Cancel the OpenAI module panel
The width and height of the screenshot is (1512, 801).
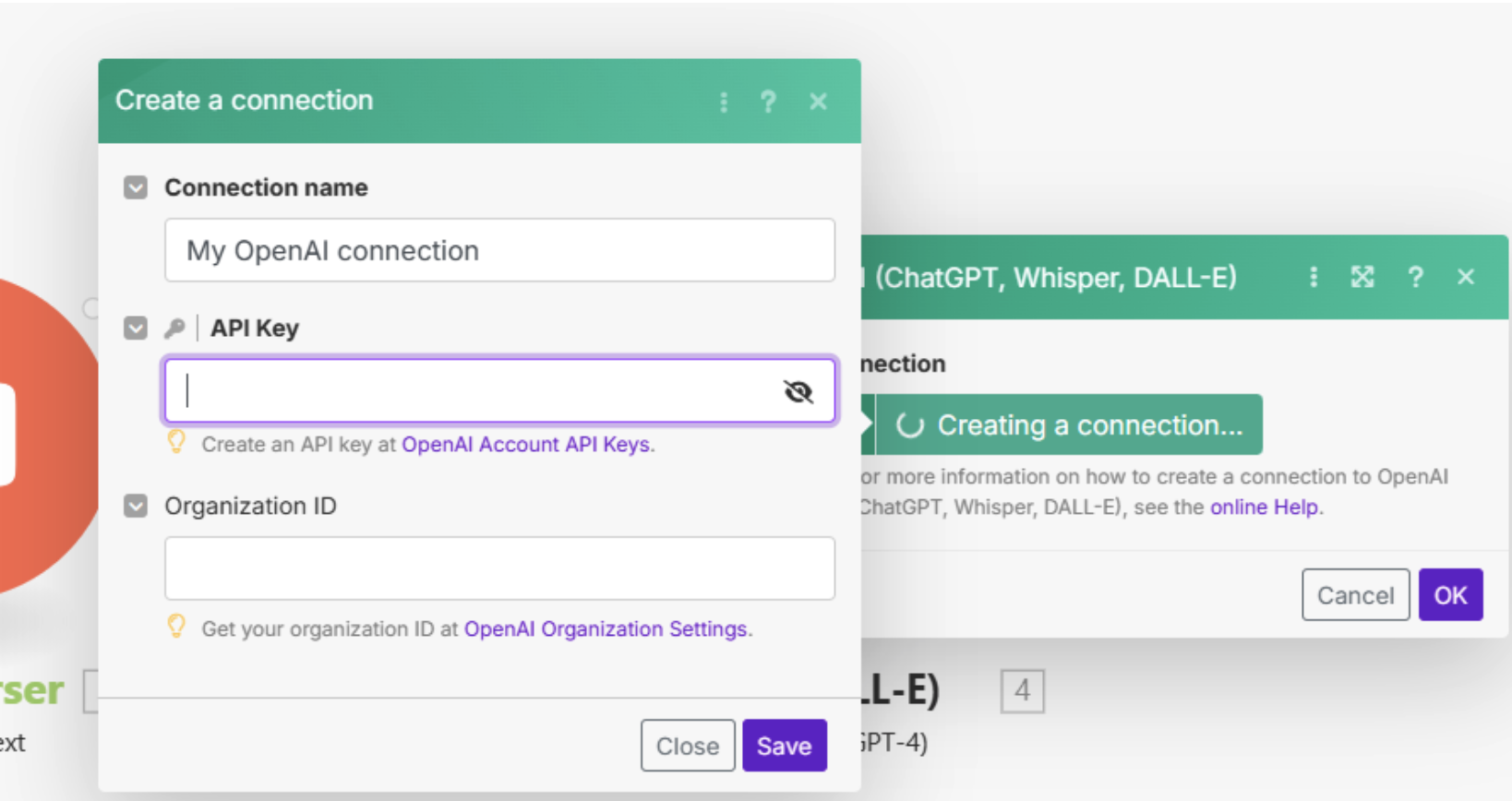point(1355,595)
